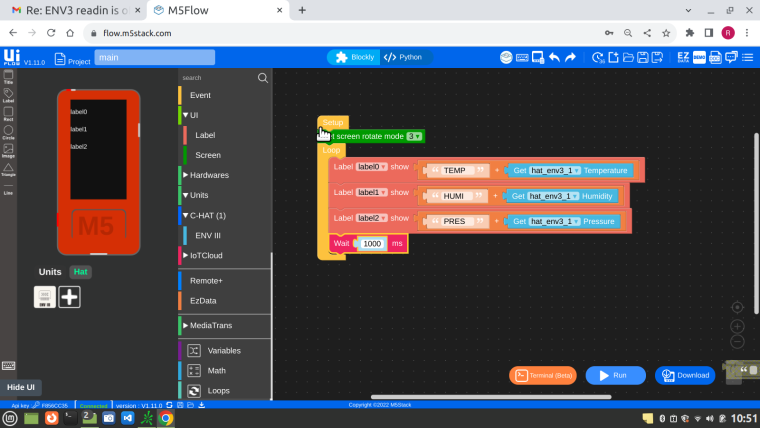
Task: Switch to the Gmail ENV3 browser tab
Action: 77,10
